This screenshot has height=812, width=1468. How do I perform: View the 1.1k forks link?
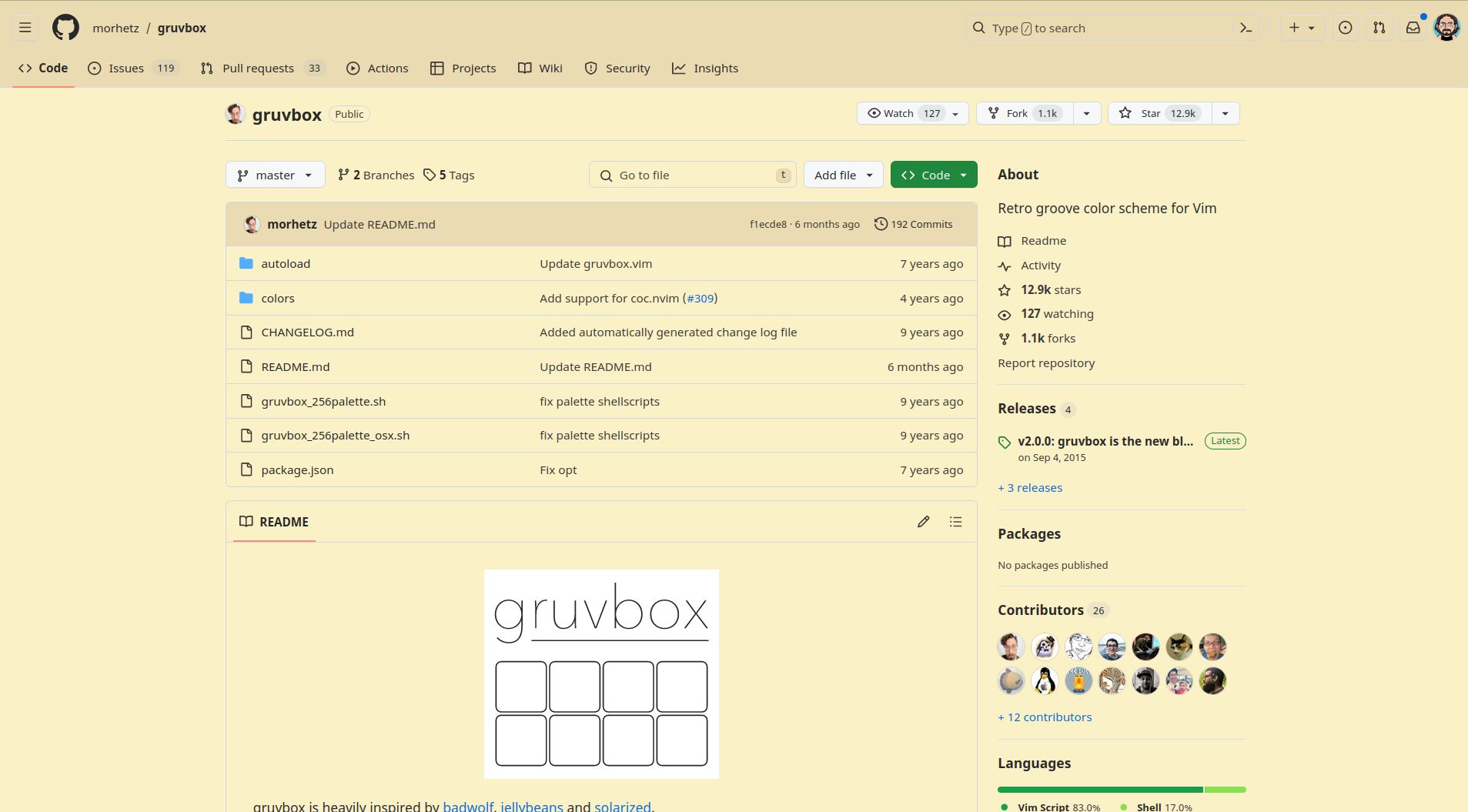pos(1048,338)
